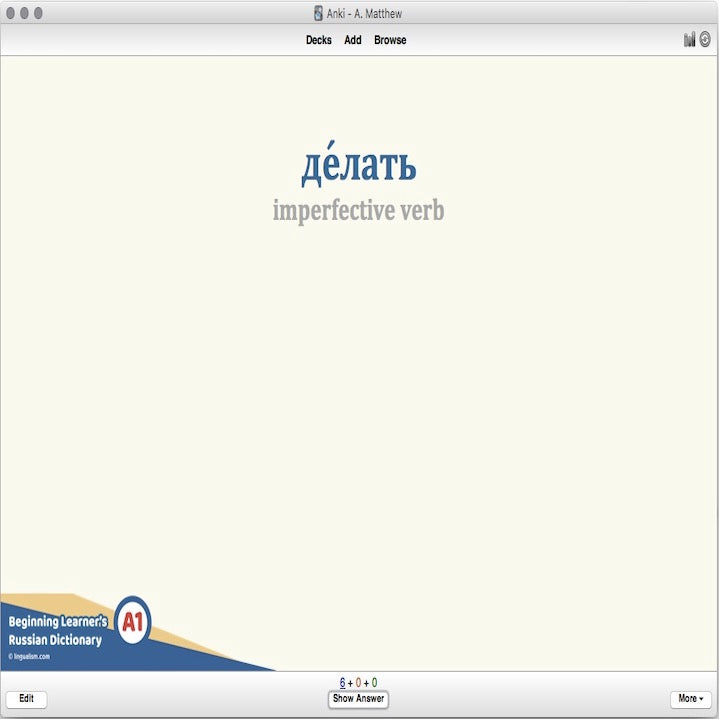Click the lingualism.com copyright text
The width and height of the screenshot is (719, 719).
29,657
